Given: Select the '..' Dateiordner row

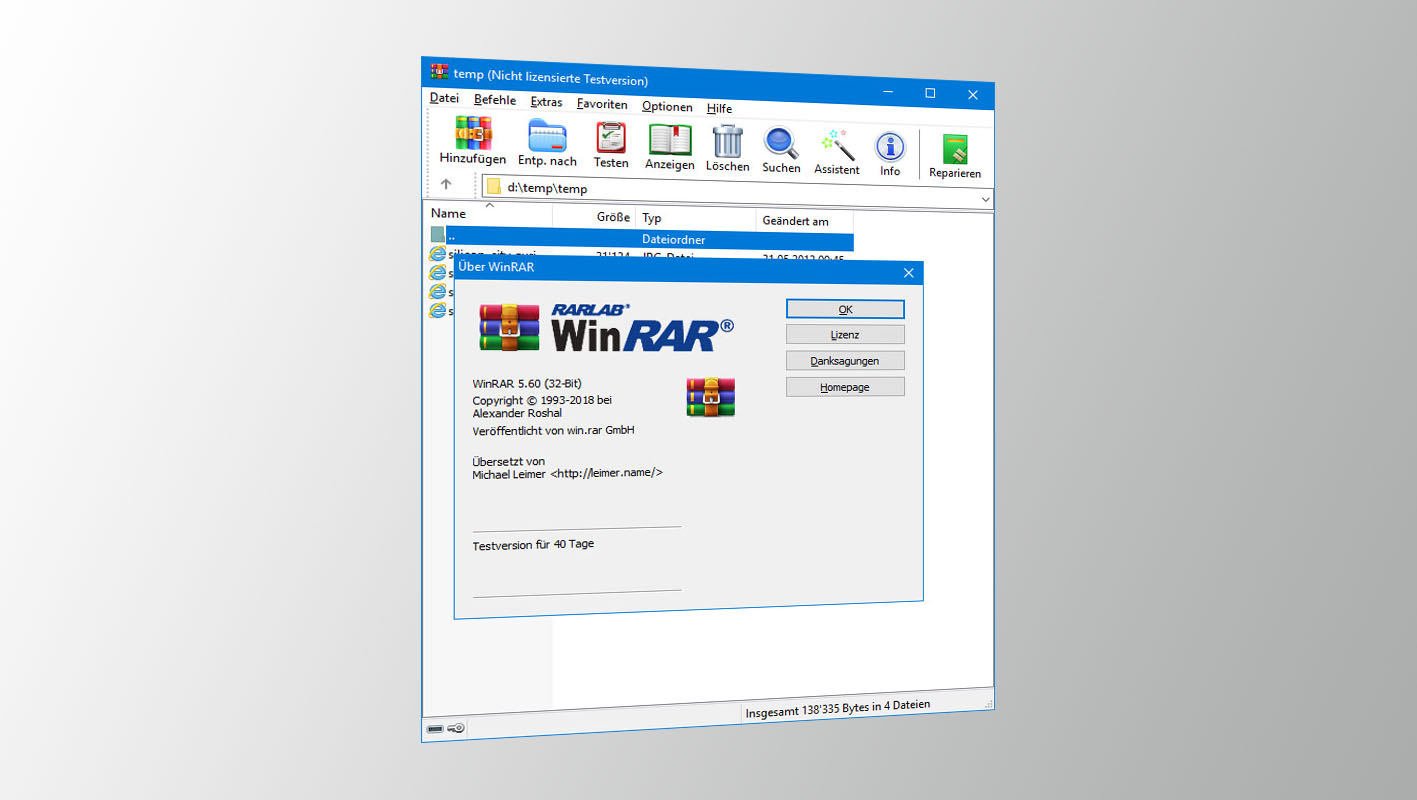Looking at the screenshot, I should click(641, 238).
